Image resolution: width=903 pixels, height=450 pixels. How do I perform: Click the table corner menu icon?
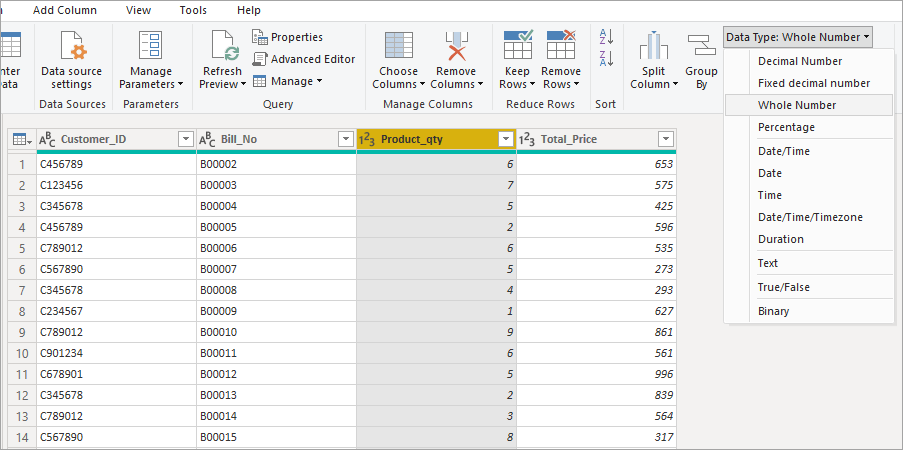21,139
